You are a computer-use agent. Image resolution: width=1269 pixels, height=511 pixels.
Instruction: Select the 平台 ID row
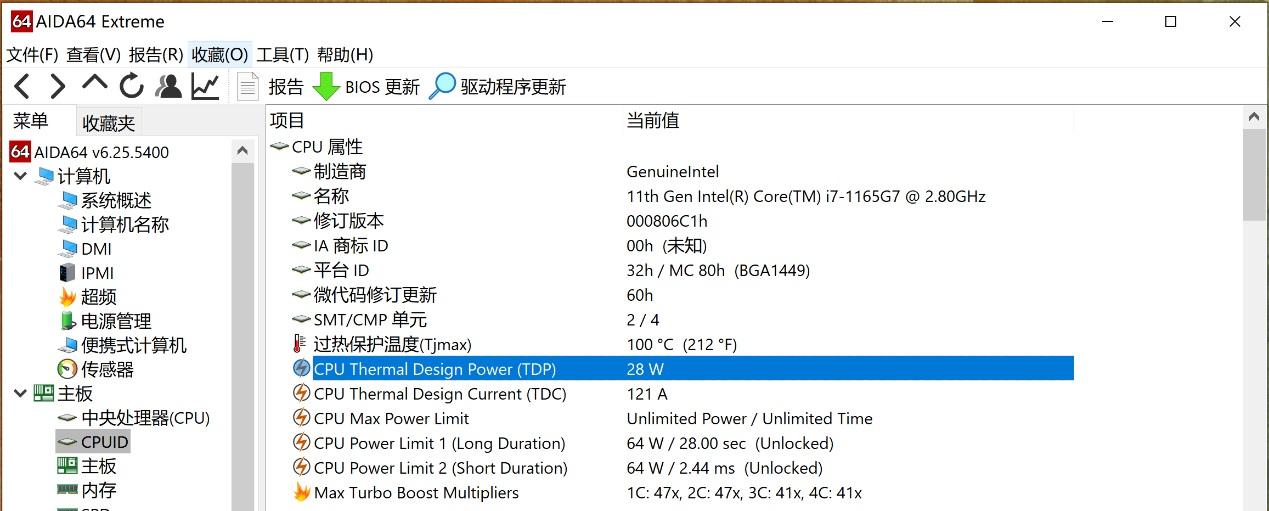pos(670,270)
